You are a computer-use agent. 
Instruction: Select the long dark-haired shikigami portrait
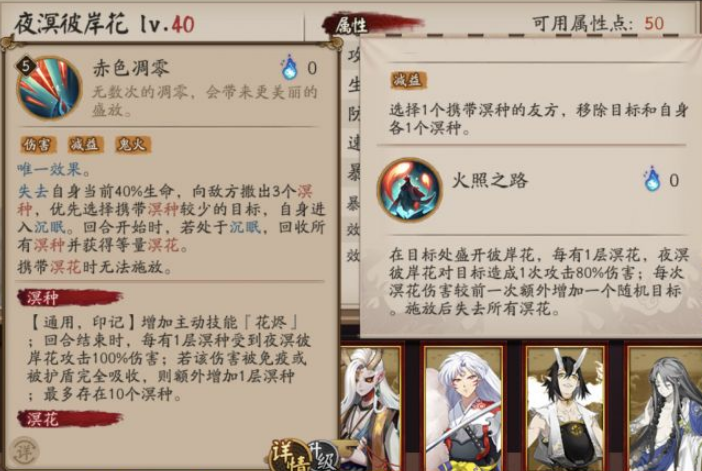click(x=664, y=408)
